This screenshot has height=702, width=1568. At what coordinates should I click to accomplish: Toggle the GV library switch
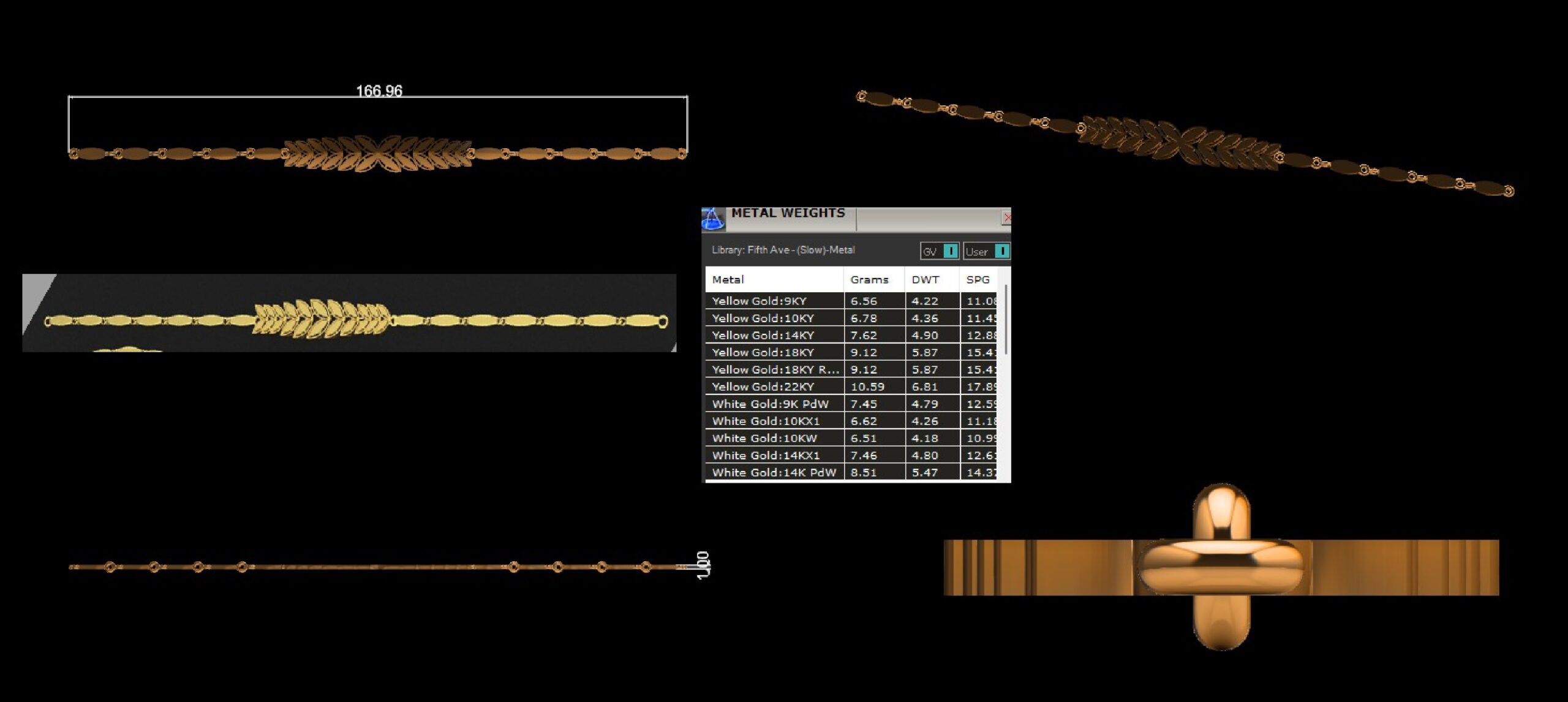click(950, 251)
